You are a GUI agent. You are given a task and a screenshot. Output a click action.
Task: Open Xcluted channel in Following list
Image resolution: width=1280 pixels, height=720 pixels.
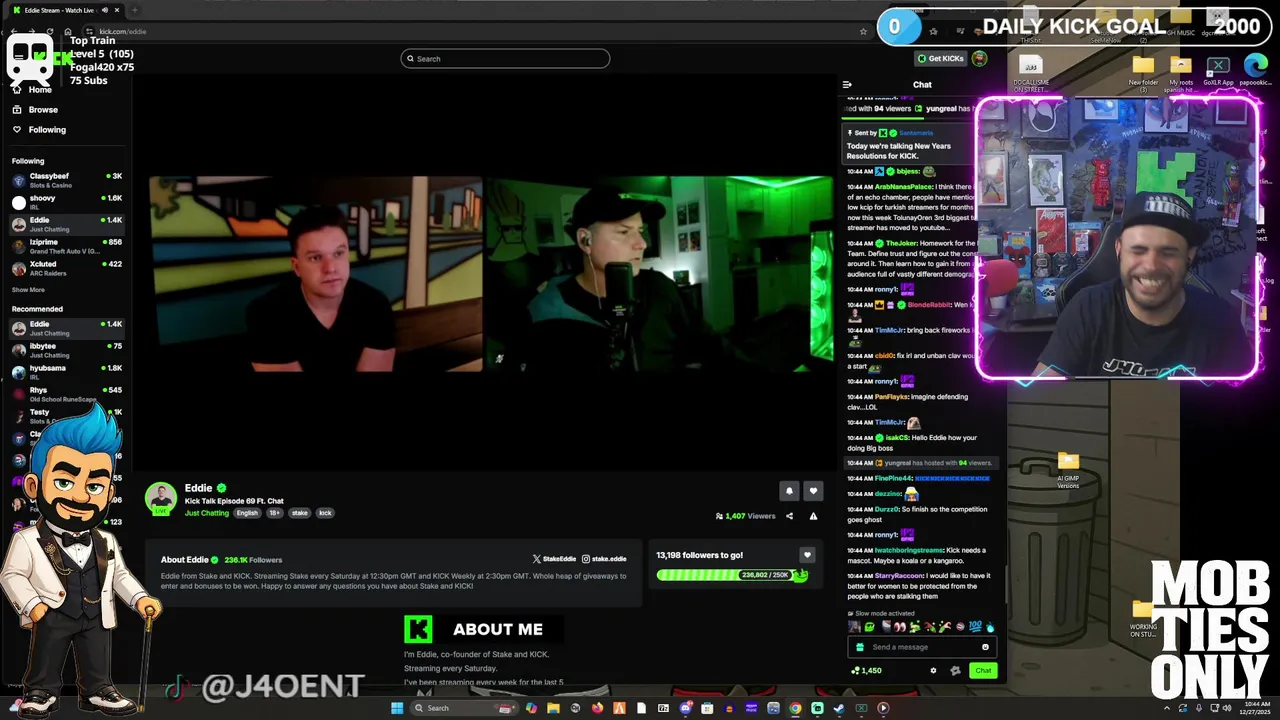click(x=66, y=267)
